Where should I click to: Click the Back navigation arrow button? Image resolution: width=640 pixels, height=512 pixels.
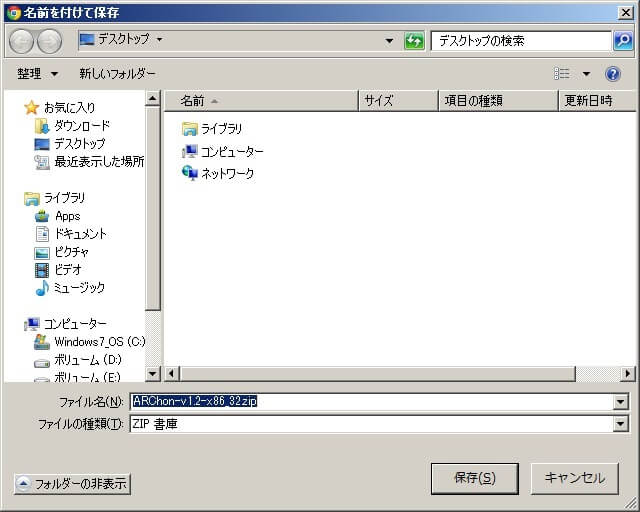21,41
